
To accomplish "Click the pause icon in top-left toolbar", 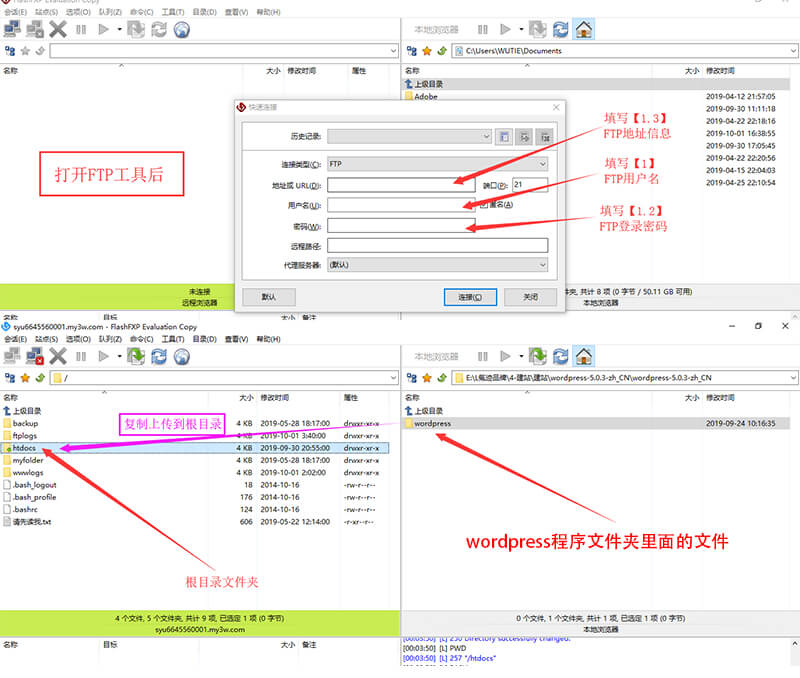I will (x=81, y=30).
